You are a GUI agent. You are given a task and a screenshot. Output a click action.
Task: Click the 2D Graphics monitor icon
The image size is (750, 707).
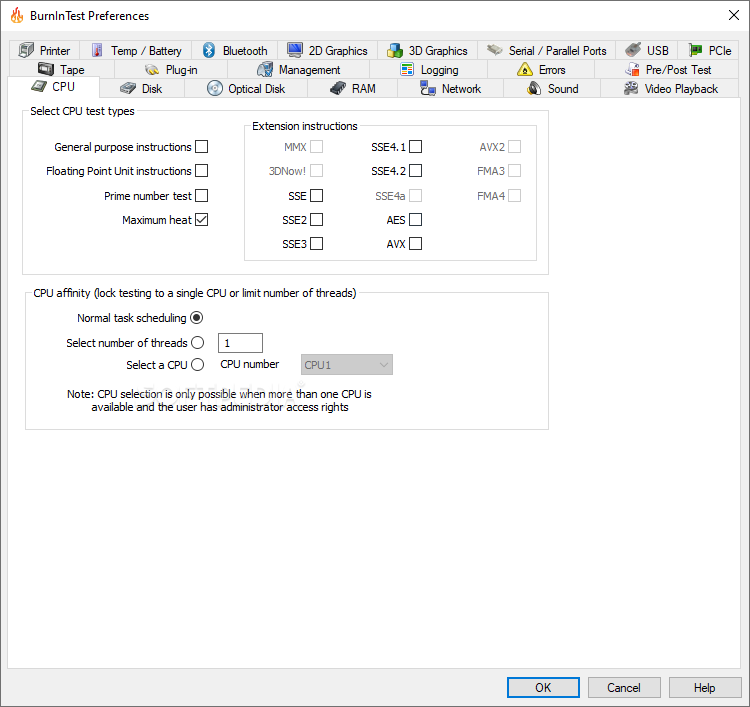click(295, 50)
